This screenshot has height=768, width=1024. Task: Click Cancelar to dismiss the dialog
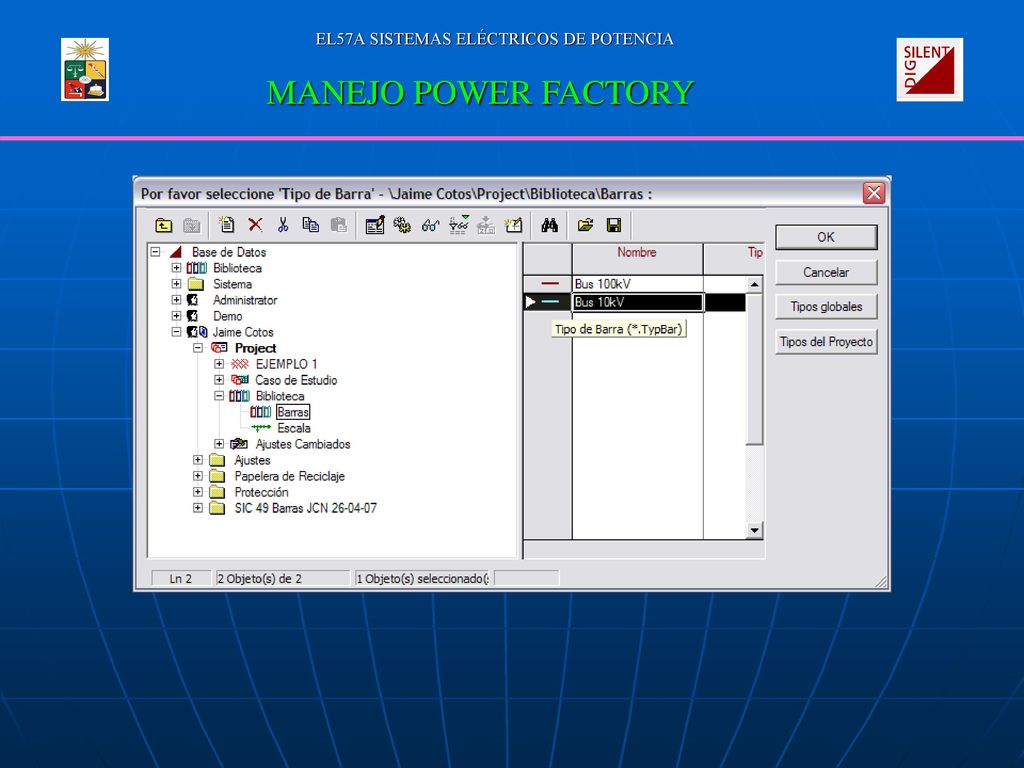[825, 272]
